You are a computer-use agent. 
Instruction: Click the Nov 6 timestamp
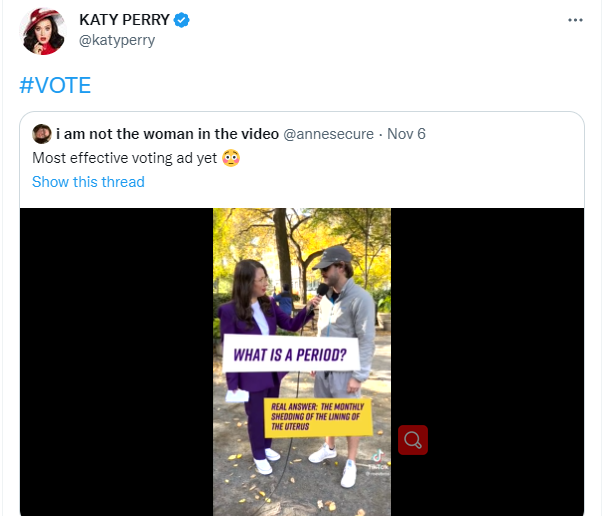(406, 134)
